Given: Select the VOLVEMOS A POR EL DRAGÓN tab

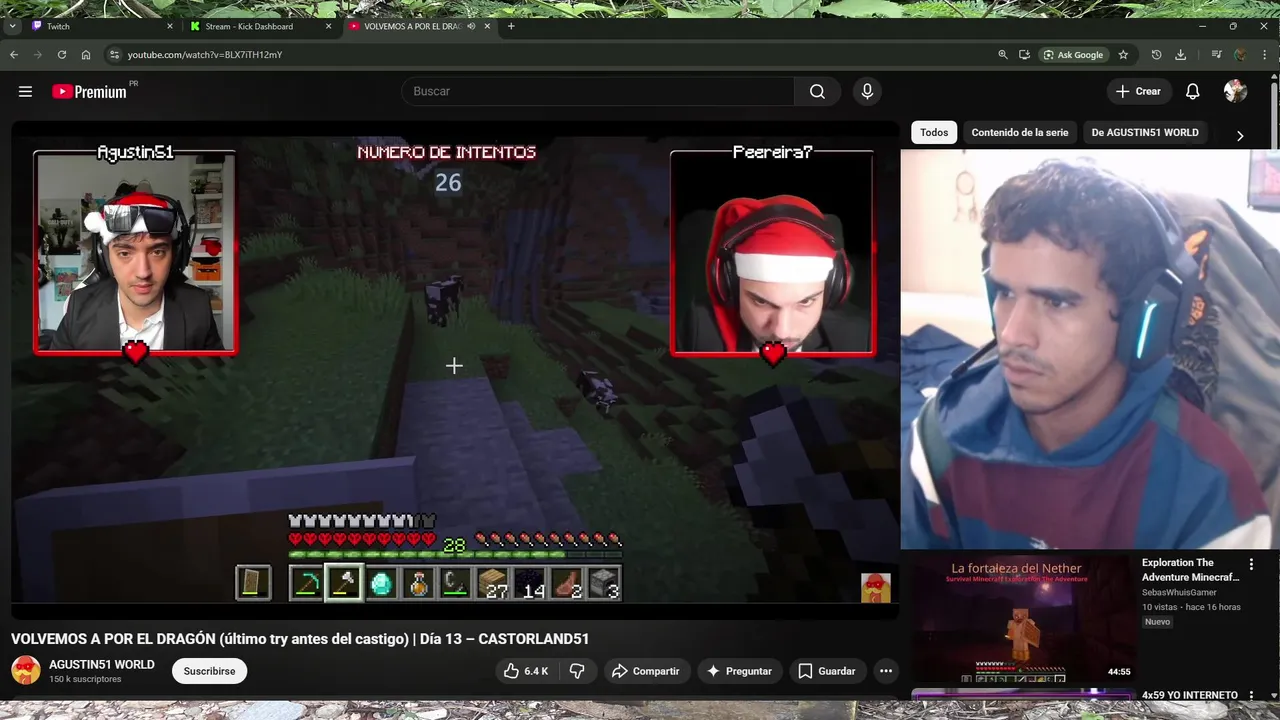Looking at the screenshot, I should tap(420, 26).
